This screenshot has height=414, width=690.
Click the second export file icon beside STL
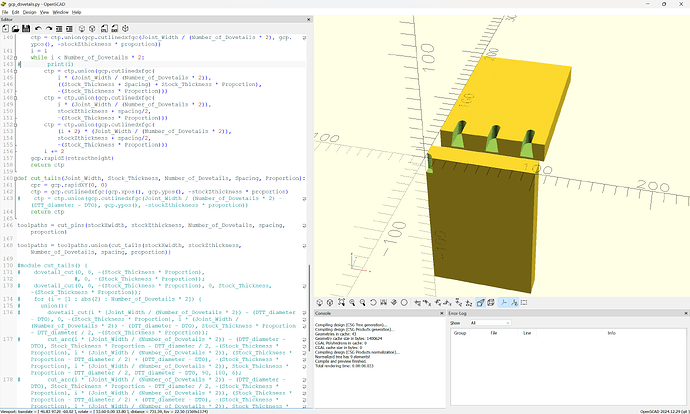pos(115,29)
